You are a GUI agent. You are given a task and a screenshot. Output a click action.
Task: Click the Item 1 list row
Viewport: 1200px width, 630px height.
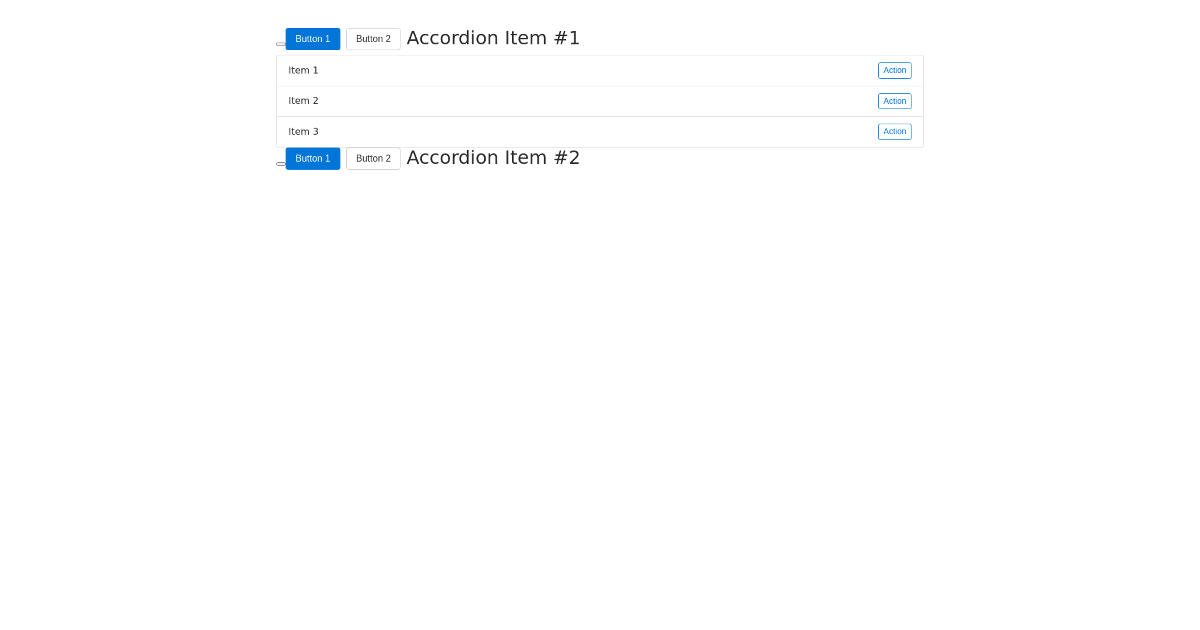point(500,70)
